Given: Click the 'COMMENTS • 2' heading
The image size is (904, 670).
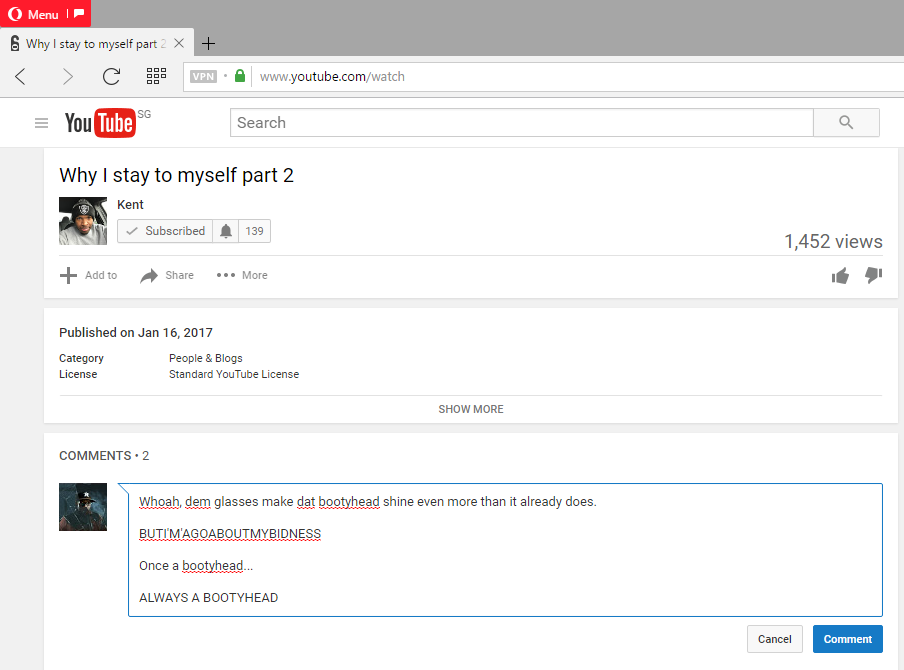Looking at the screenshot, I should (x=104, y=456).
